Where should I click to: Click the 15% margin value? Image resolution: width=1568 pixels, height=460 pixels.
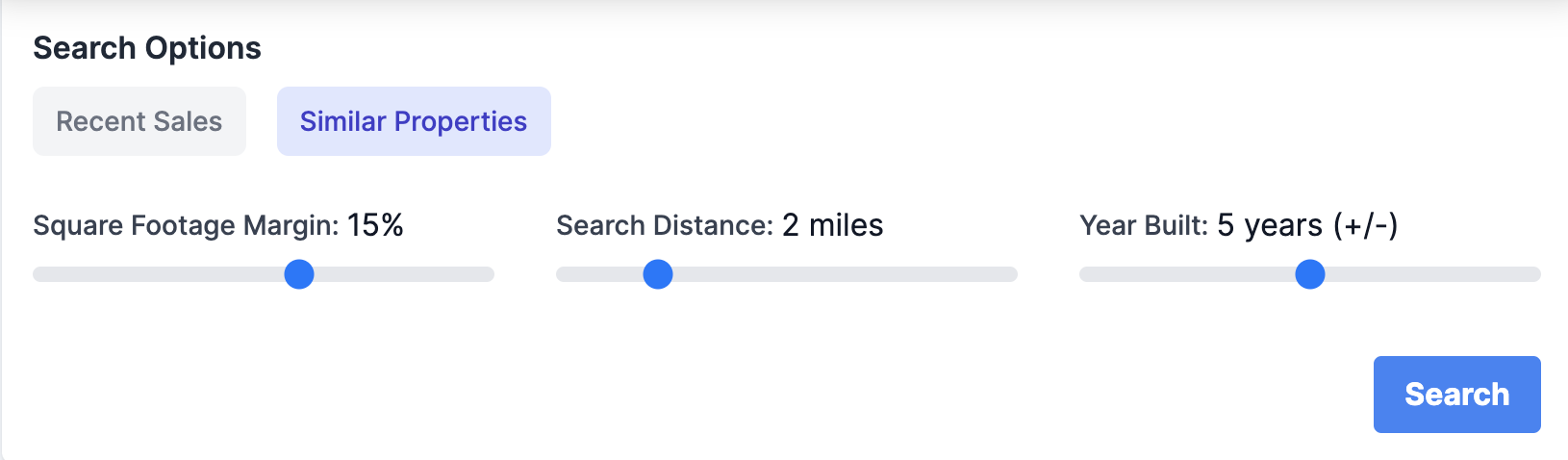tap(375, 225)
